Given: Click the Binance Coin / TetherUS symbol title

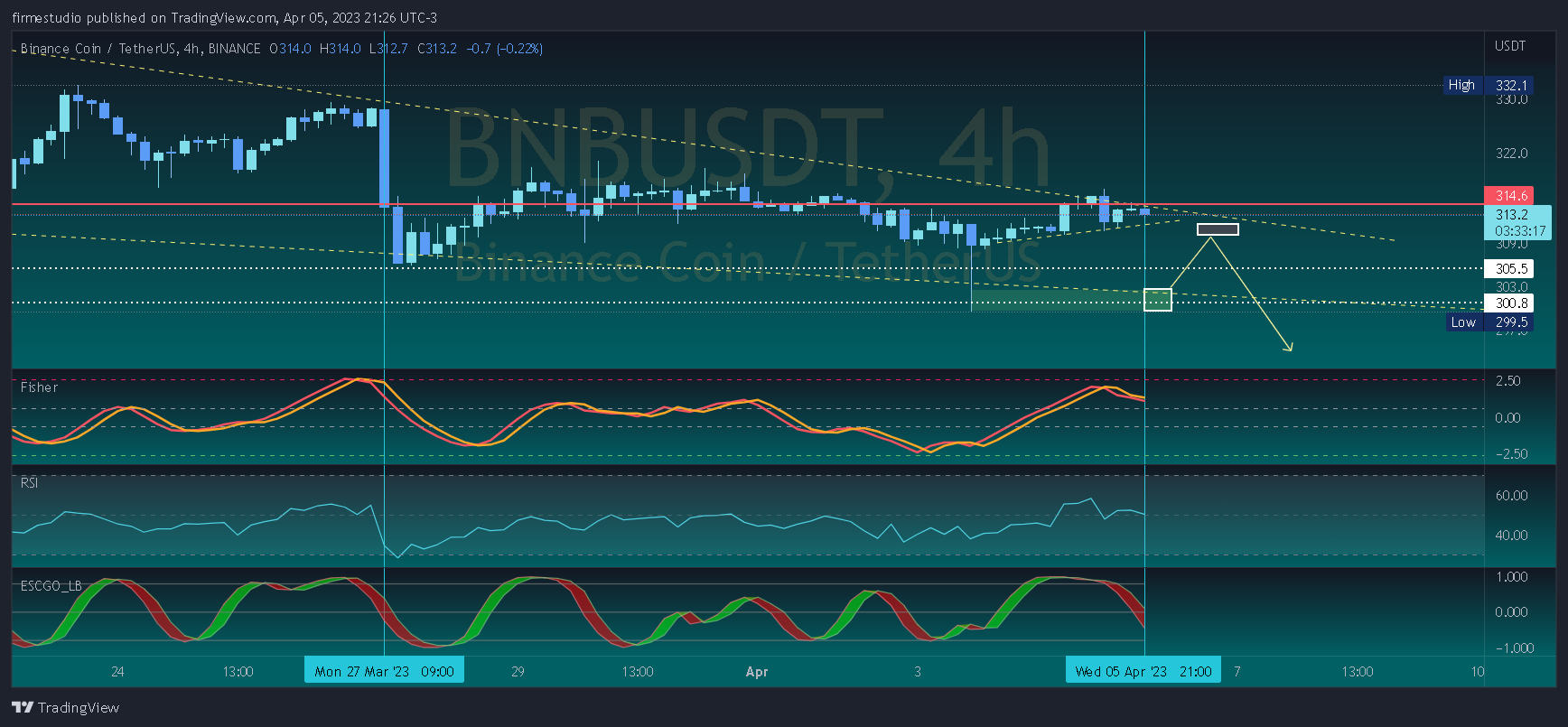Looking at the screenshot, I should click(99, 49).
